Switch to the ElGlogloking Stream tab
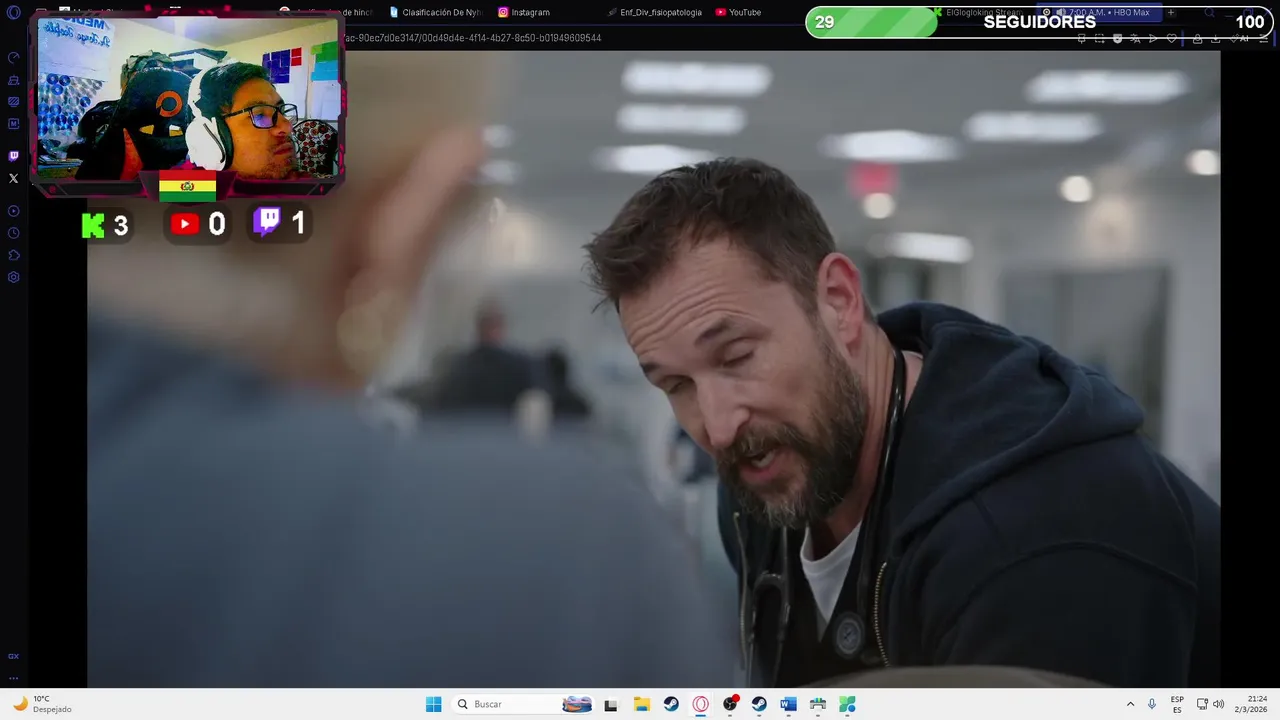The width and height of the screenshot is (1280, 720). 975,12
